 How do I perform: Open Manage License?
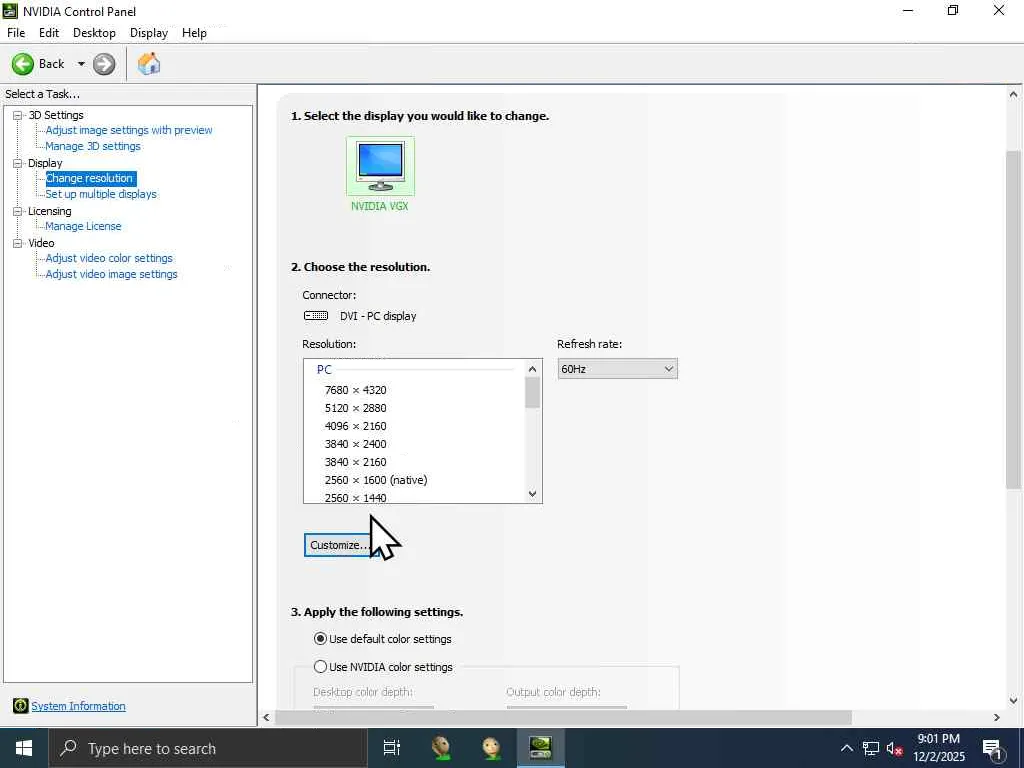83,226
